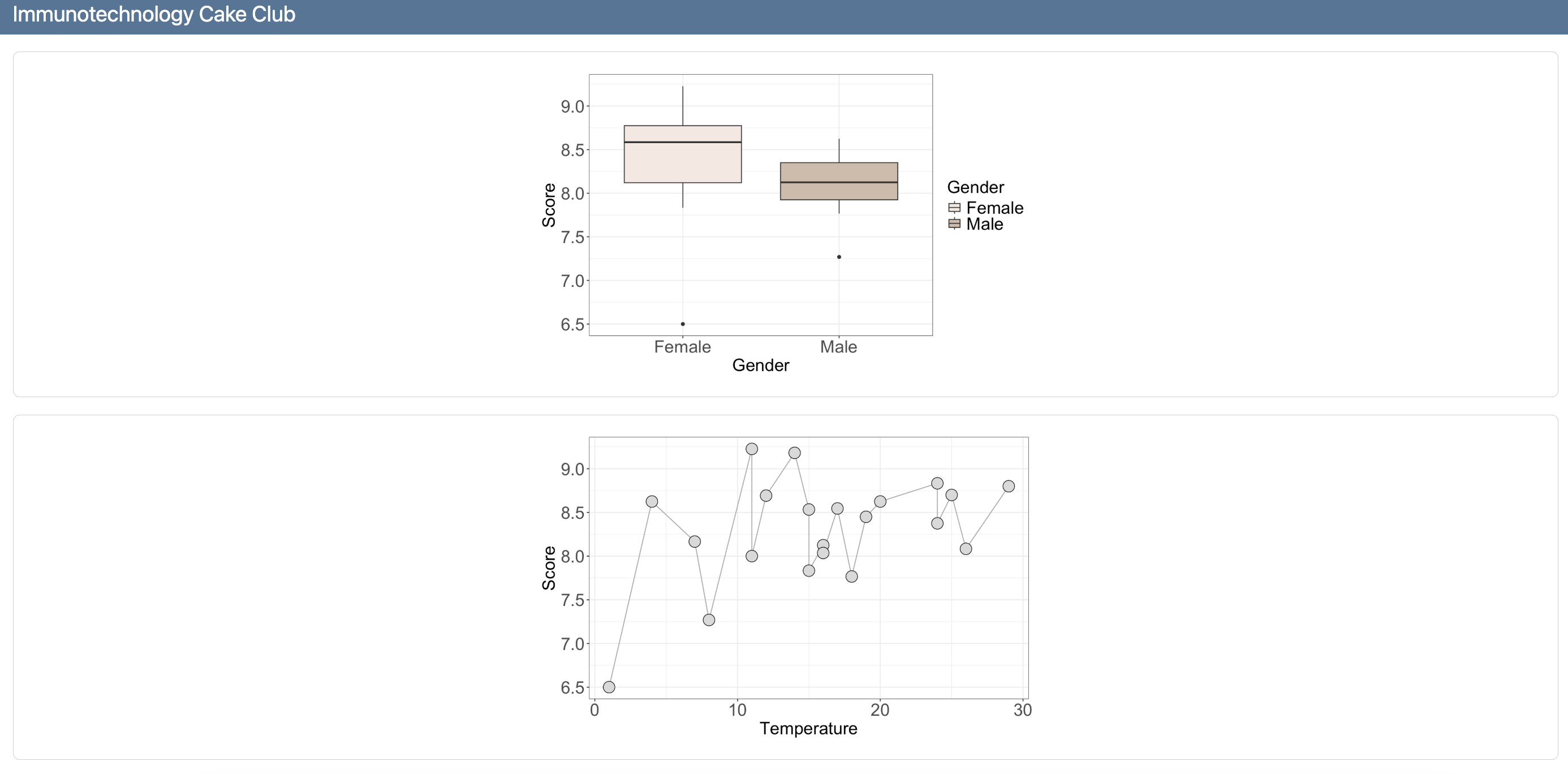Click the lowest scatter point near temperature 1
This screenshot has height=774, width=1568.
609,687
